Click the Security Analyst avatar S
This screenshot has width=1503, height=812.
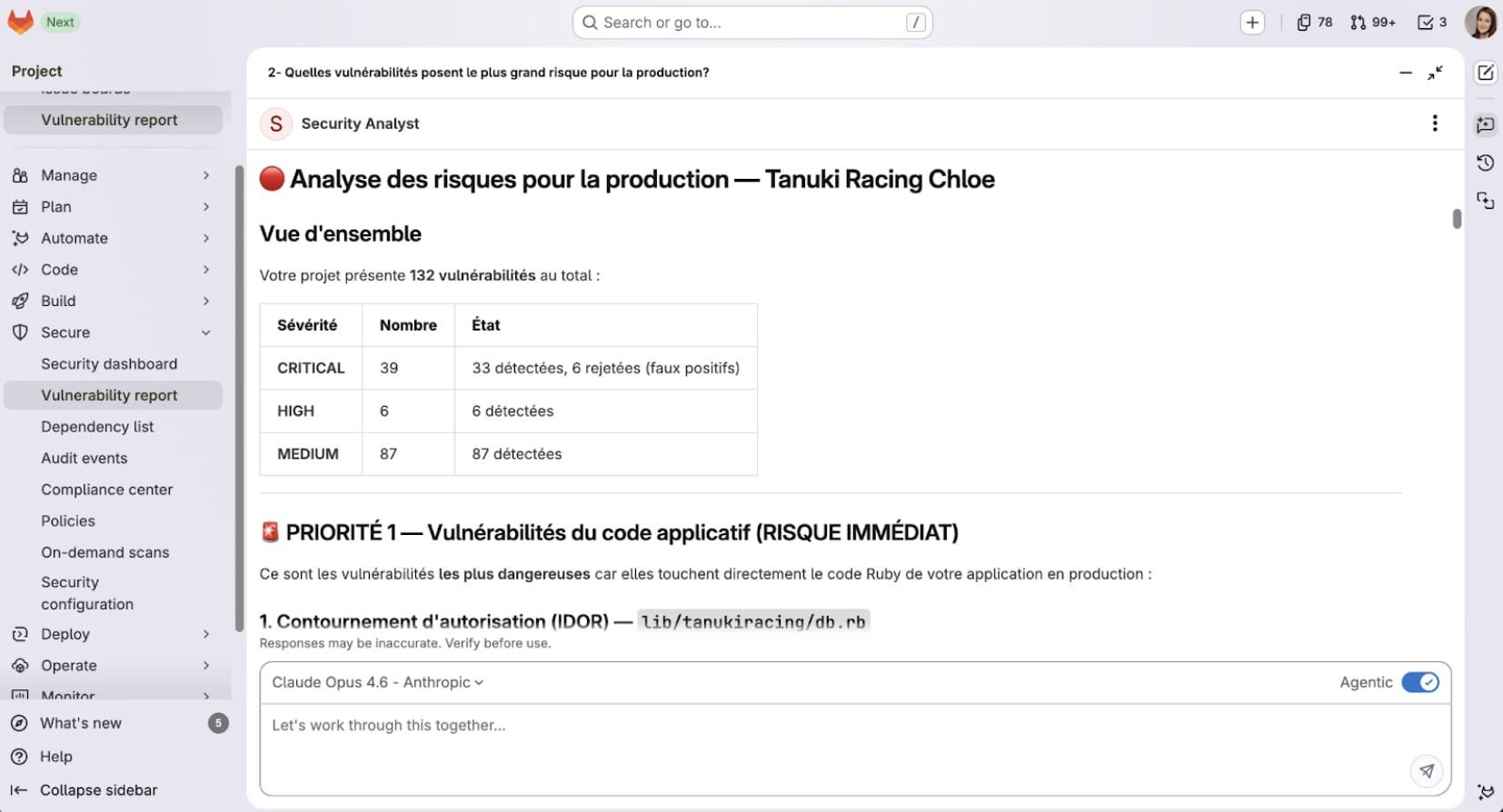coord(276,124)
